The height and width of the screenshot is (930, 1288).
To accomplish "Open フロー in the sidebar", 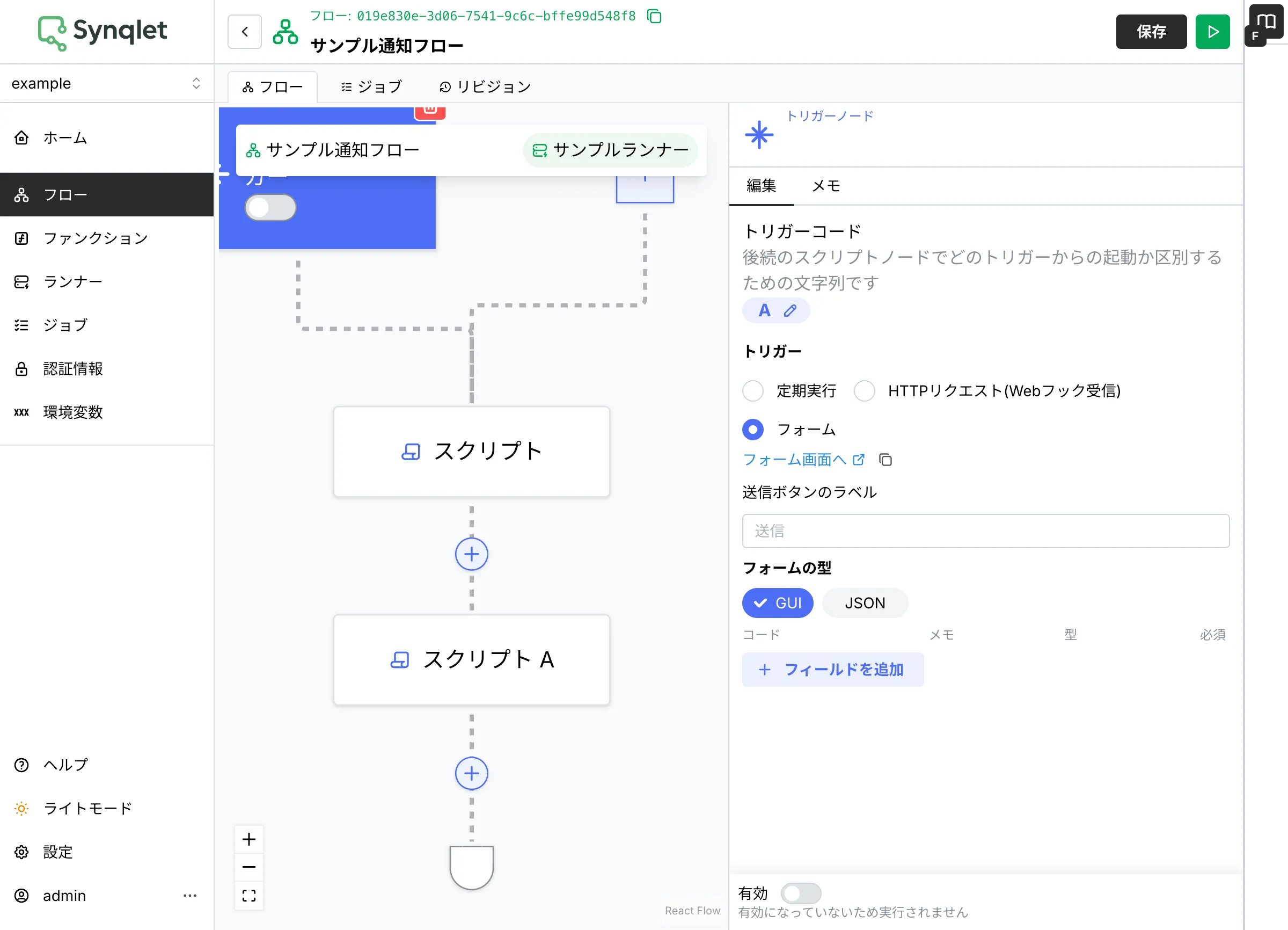I will [x=107, y=195].
